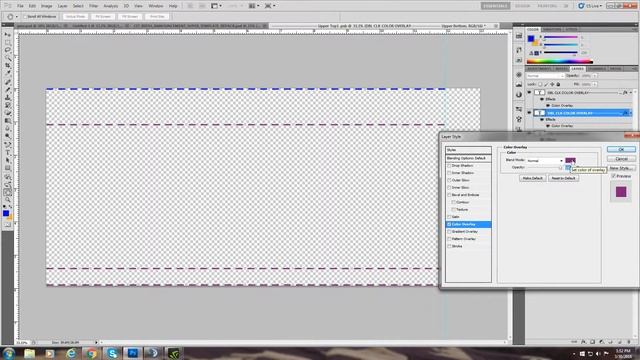Viewport: 640px width, 360px height.
Task: Click Cancel in the Layer Style dialog
Action: click(x=621, y=159)
